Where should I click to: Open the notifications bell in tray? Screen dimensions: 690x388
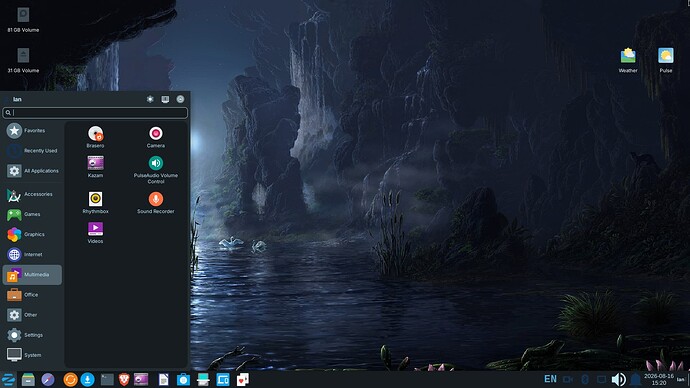click(635, 379)
